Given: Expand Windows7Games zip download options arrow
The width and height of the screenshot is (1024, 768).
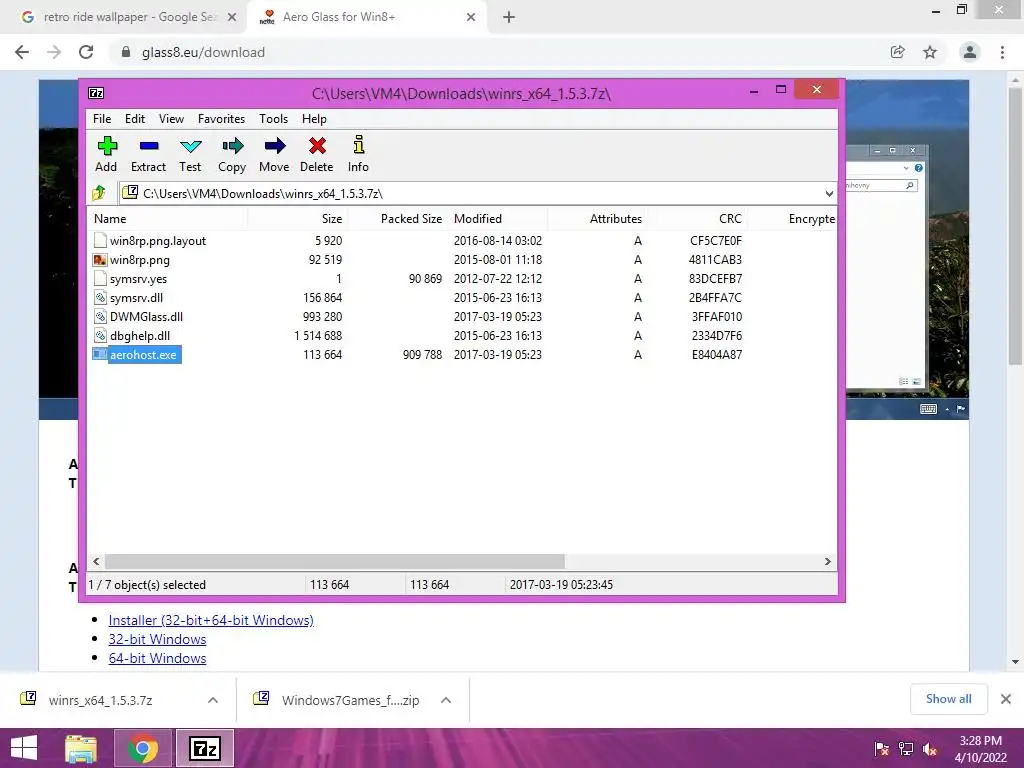Looking at the screenshot, I should coord(446,700).
